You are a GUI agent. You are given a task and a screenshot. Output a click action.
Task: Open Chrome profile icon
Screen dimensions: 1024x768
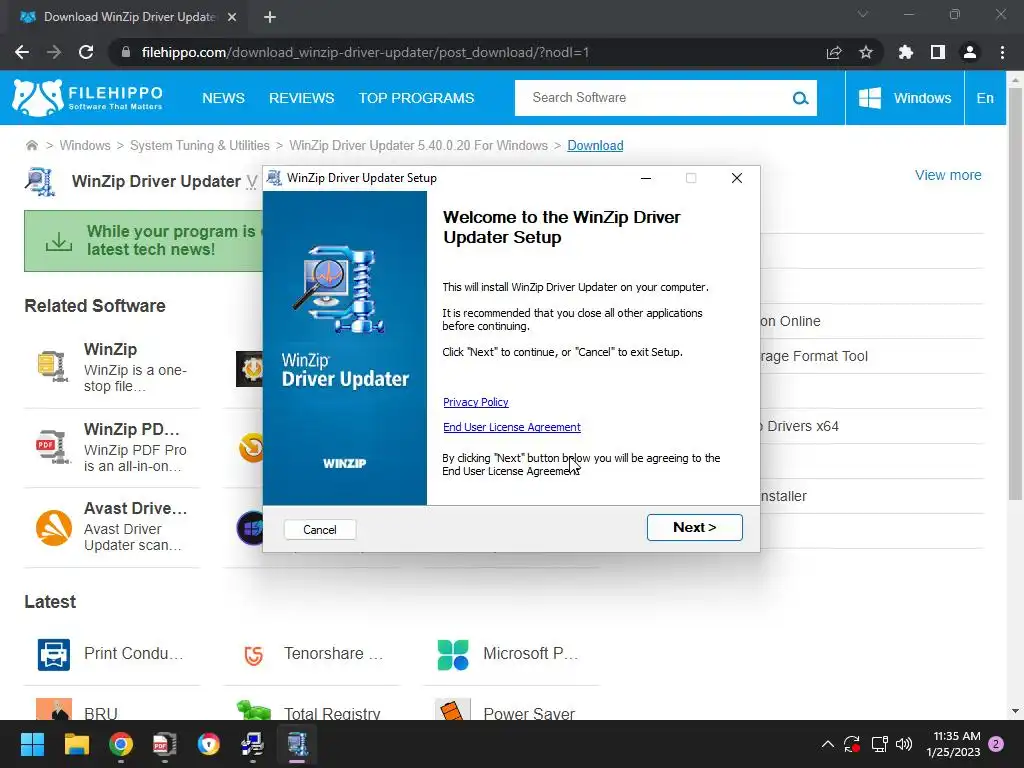click(970, 52)
